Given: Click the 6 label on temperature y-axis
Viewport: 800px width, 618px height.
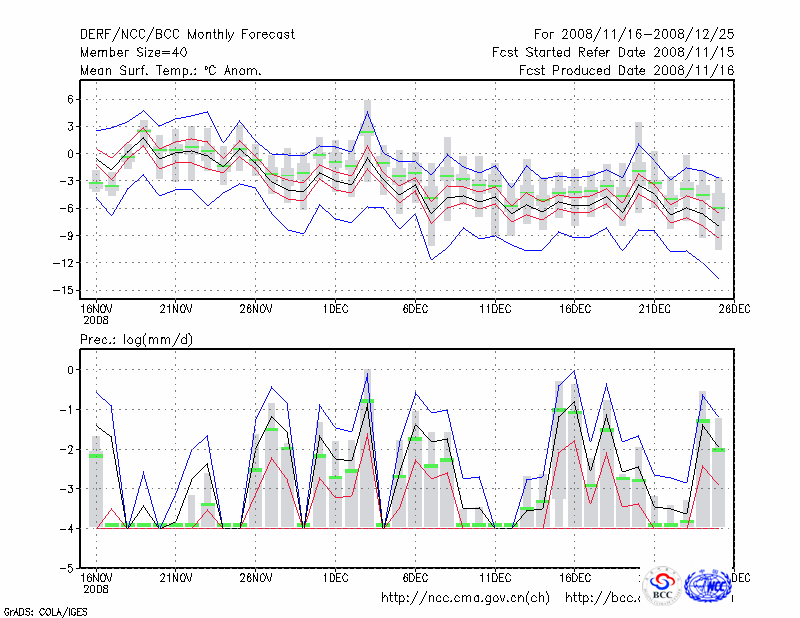Looking at the screenshot, I should [x=68, y=99].
